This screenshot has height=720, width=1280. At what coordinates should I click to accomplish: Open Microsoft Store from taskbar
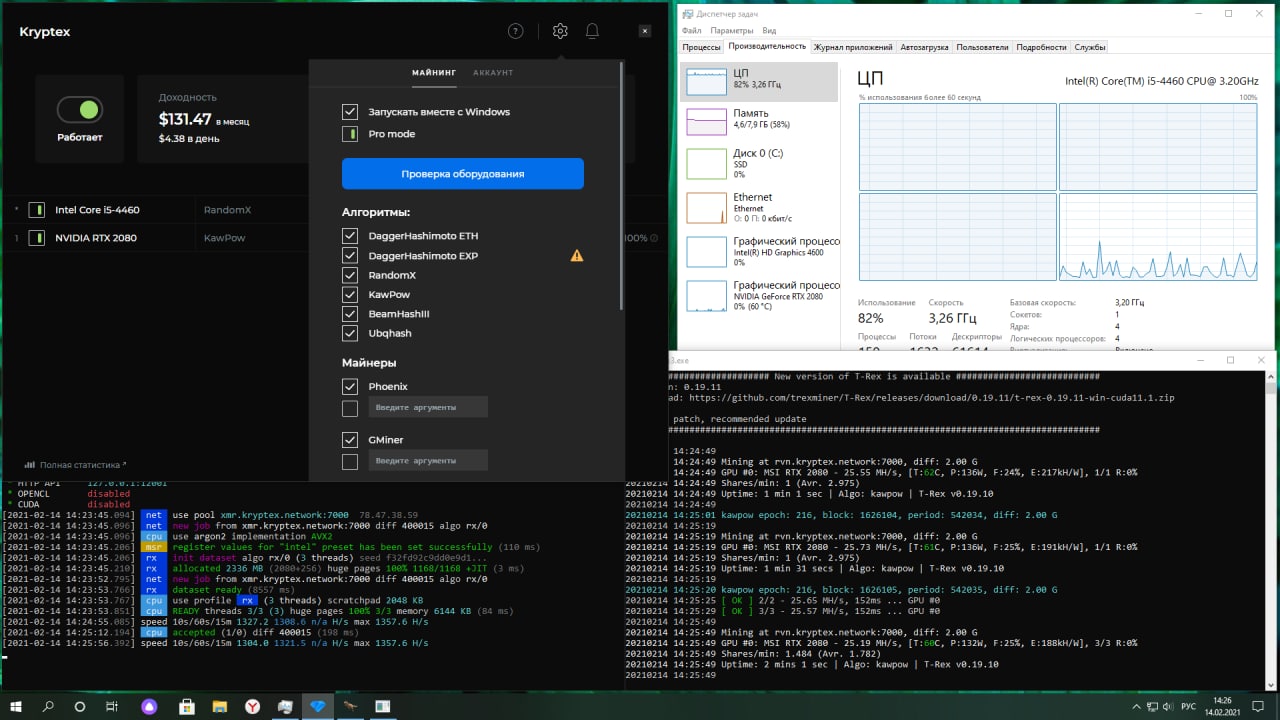tap(186, 706)
